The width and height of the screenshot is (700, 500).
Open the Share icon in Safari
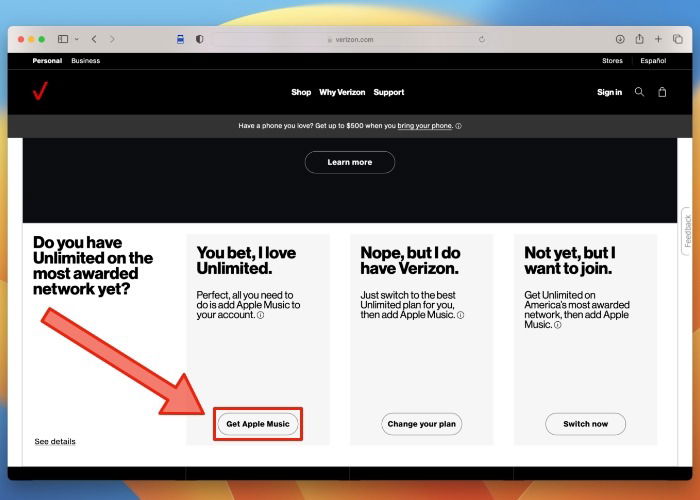point(639,39)
